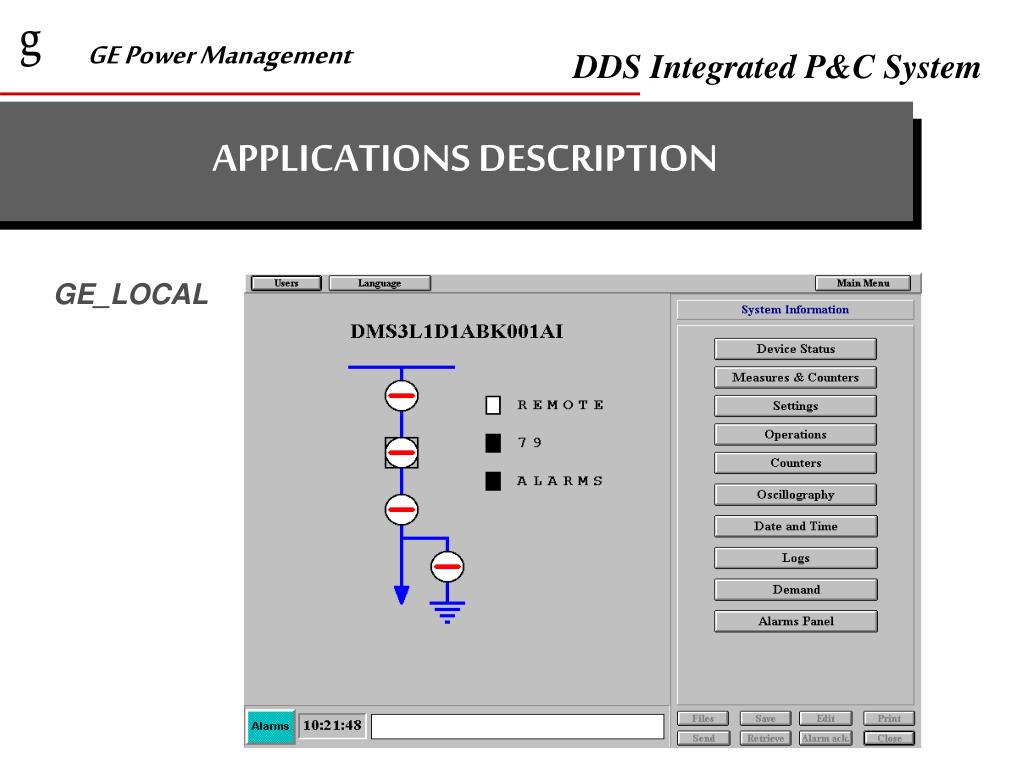Click the System Information header
The height and width of the screenshot is (768, 1024).
795,310
